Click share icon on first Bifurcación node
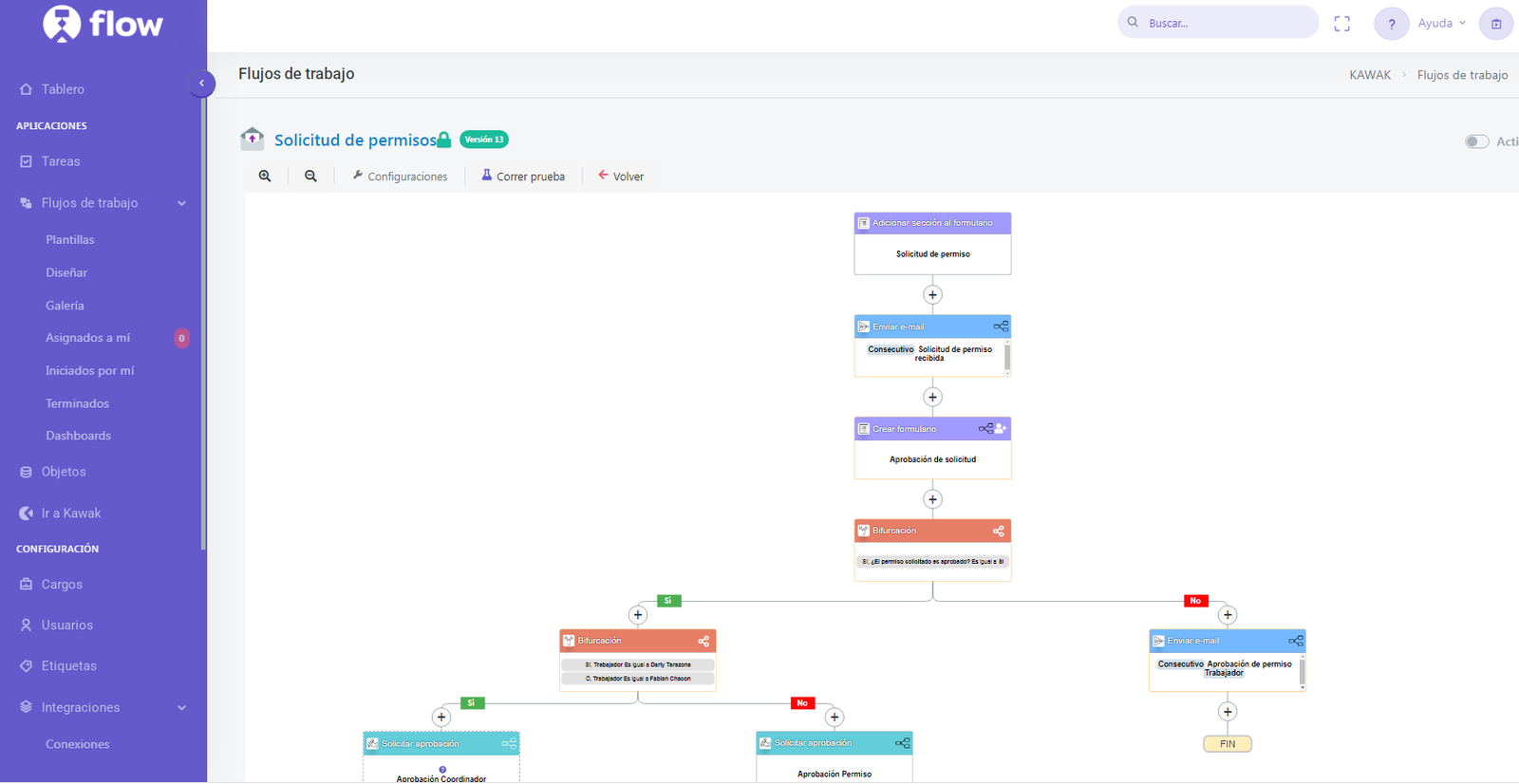This screenshot has width=1519, height=784. (x=998, y=532)
